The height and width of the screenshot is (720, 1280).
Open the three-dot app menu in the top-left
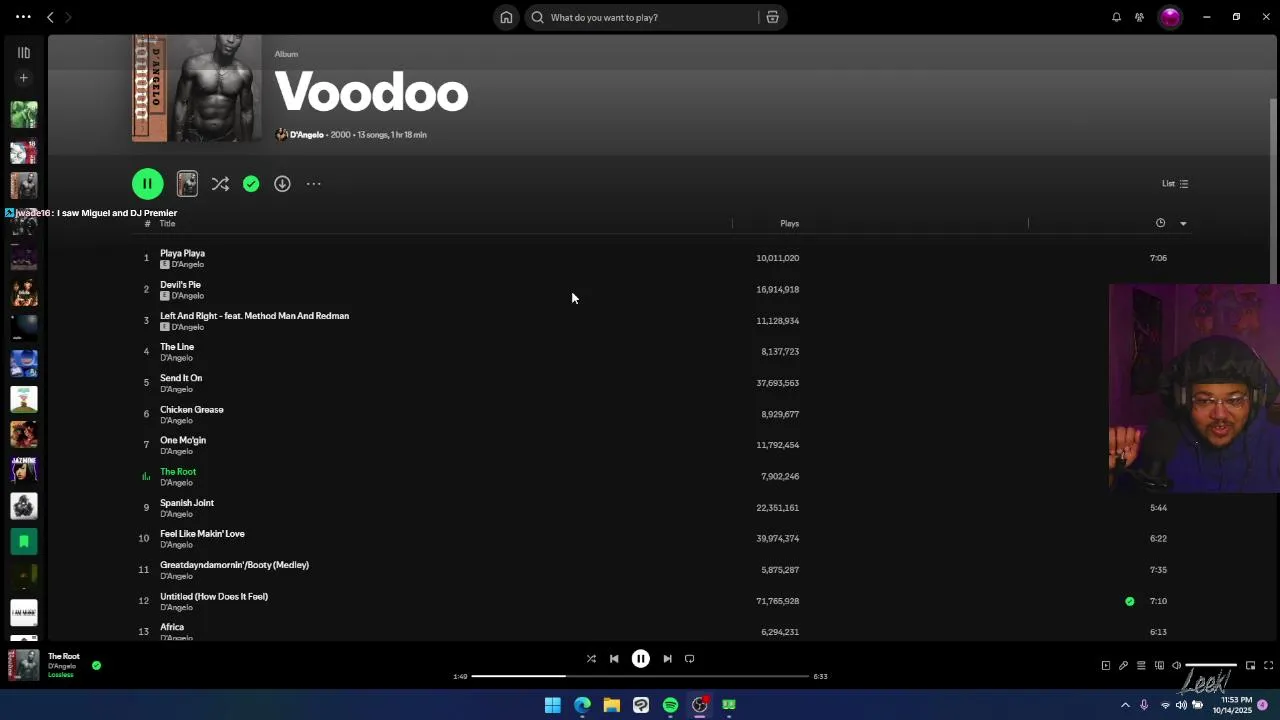[x=23, y=17]
